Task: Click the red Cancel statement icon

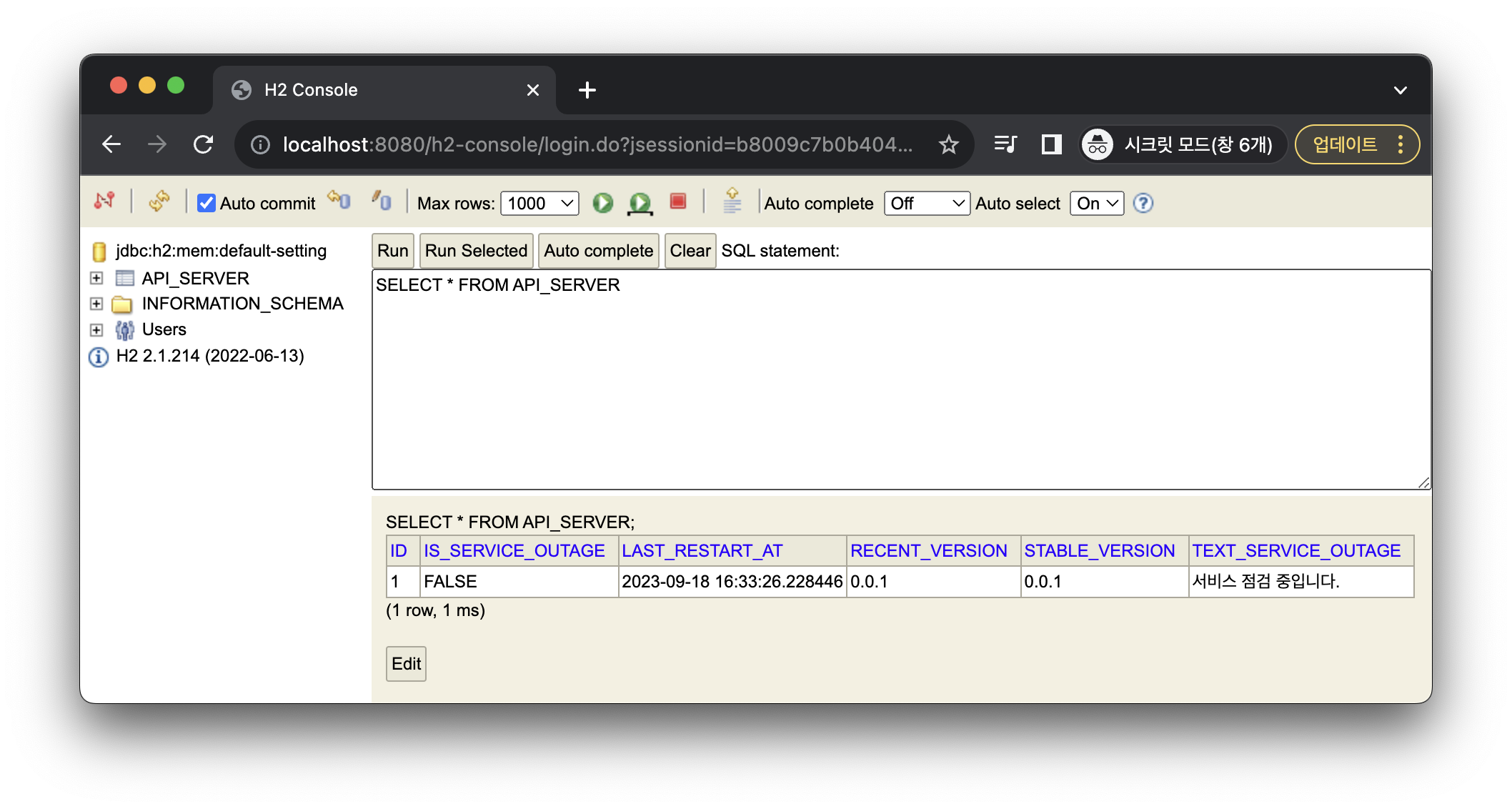Action: pos(678,202)
